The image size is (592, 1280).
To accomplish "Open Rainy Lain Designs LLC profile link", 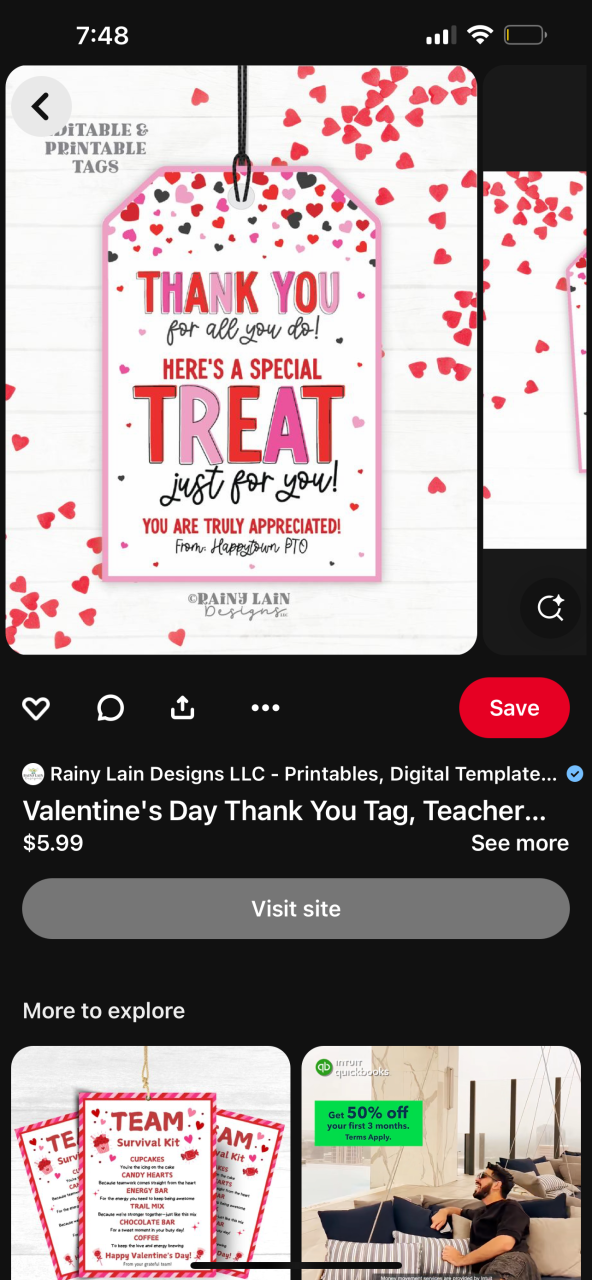I will coord(304,774).
